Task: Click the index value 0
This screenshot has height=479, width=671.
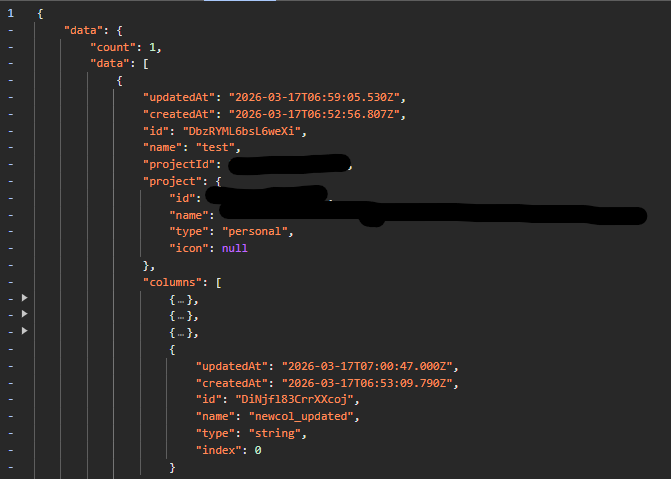Action: coord(258,450)
